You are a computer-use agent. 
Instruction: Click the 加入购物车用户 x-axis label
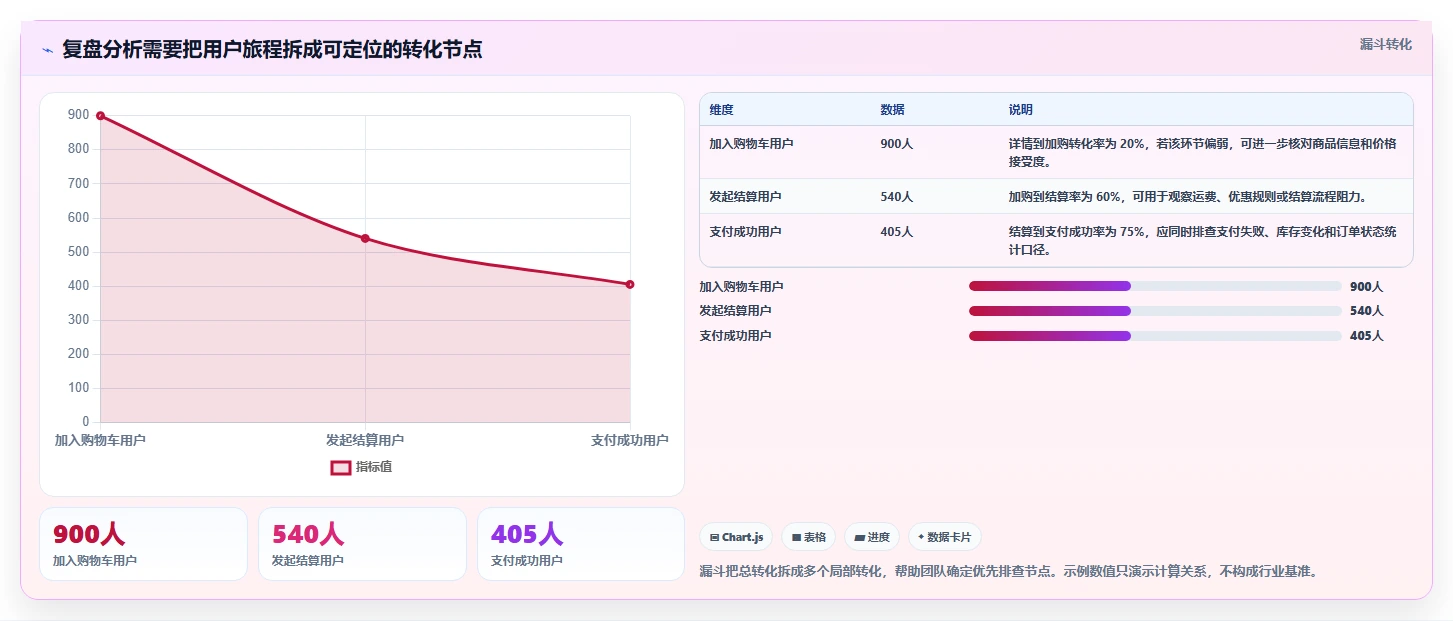[x=100, y=440]
